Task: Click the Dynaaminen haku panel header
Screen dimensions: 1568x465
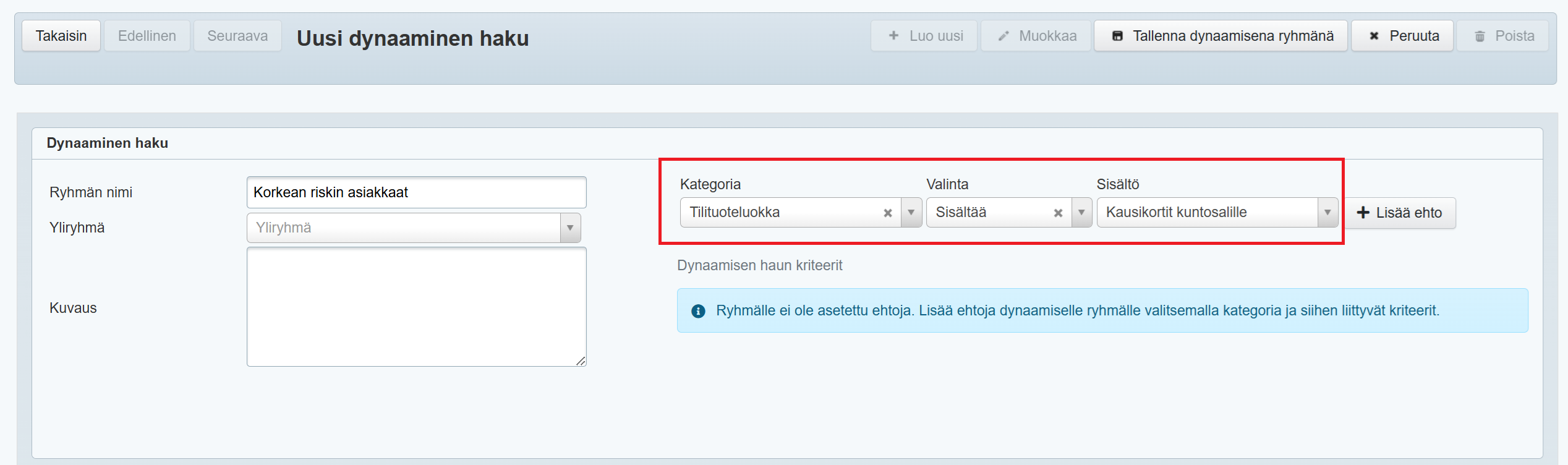Action: (x=108, y=143)
